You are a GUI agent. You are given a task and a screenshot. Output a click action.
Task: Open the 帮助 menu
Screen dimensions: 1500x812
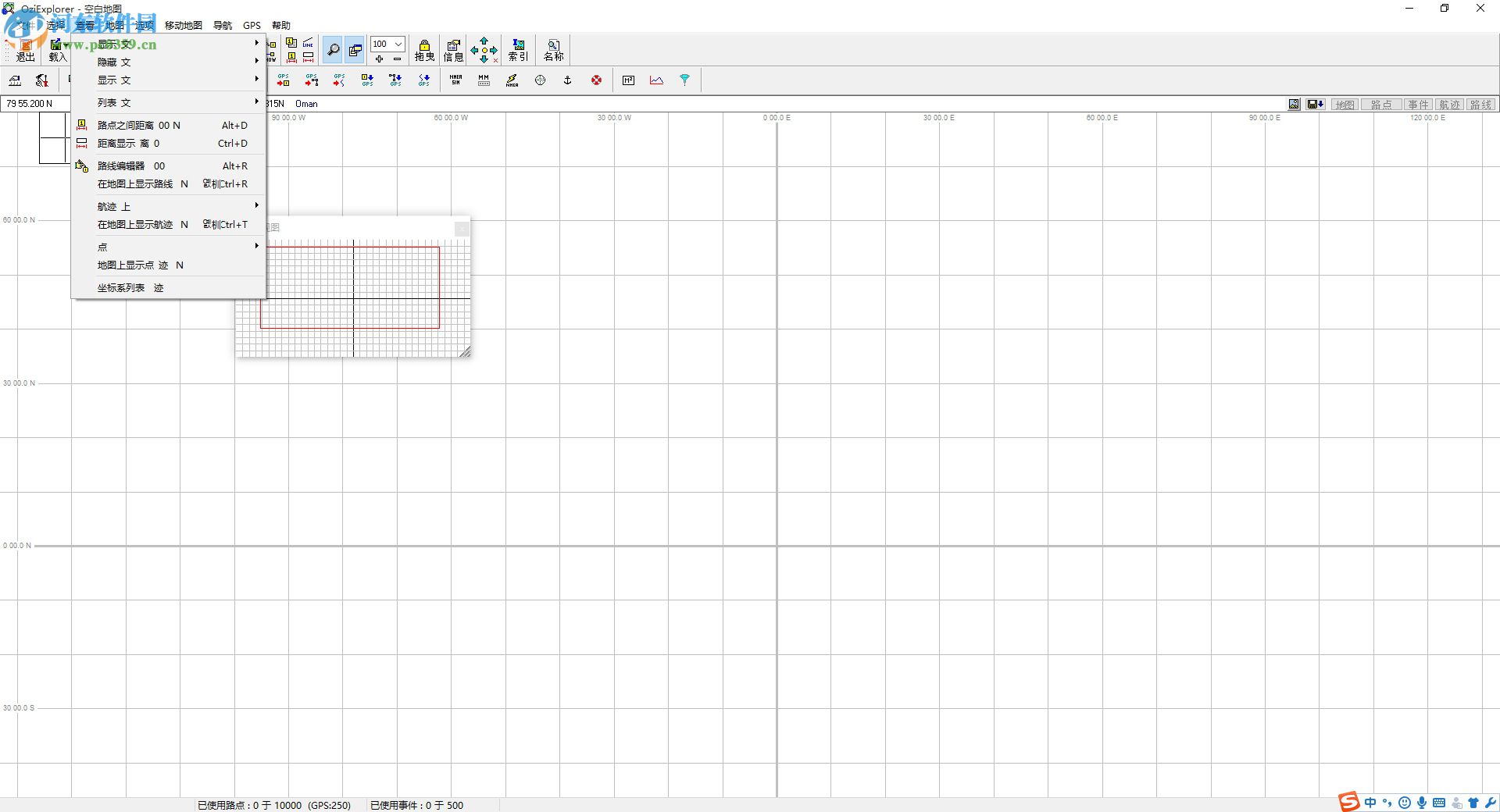(x=281, y=25)
